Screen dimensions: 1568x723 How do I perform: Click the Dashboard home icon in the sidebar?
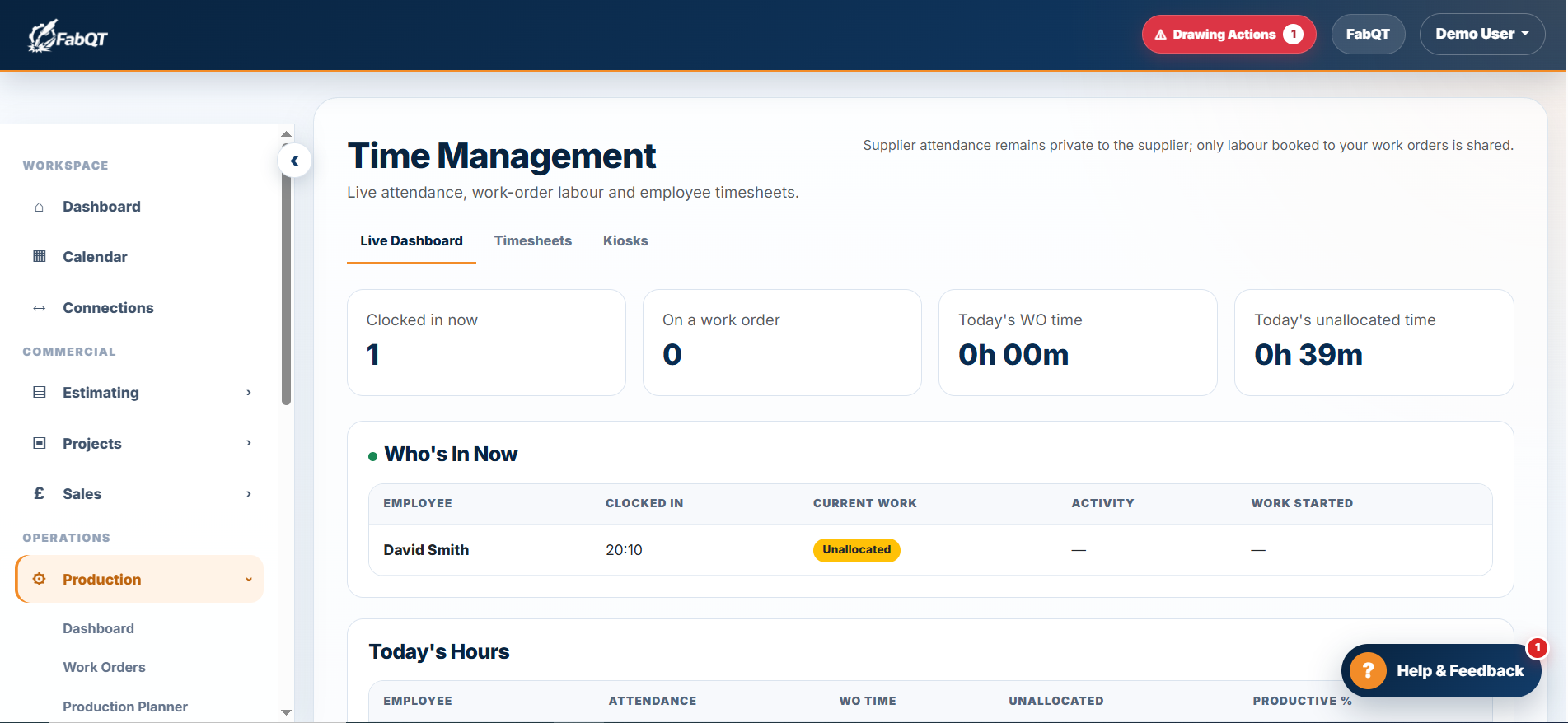pyautogui.click(x=39, y=207)
